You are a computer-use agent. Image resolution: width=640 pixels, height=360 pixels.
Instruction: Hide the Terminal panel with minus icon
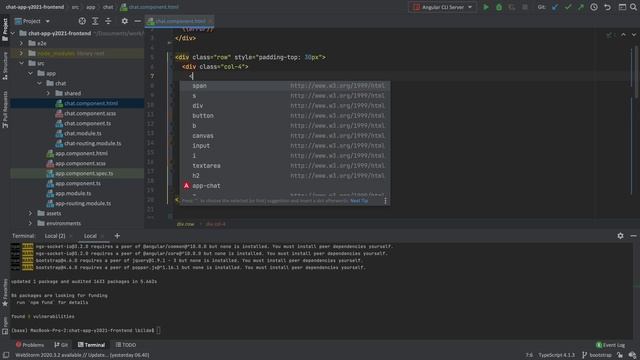633,236
